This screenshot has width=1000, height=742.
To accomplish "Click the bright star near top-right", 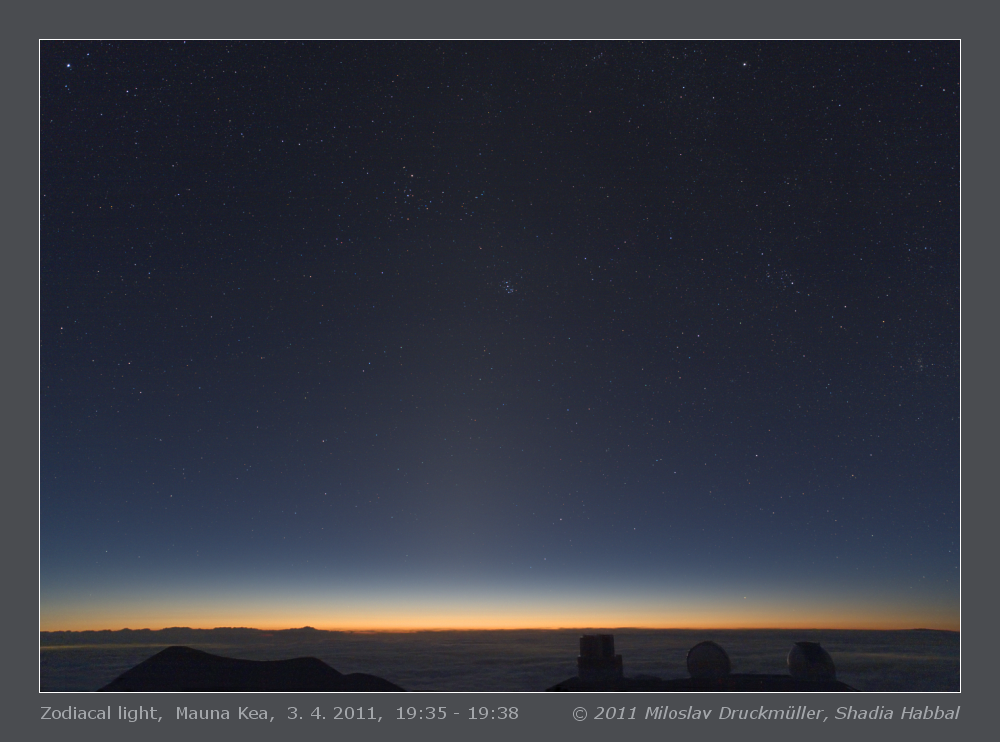I will point(744,65).
